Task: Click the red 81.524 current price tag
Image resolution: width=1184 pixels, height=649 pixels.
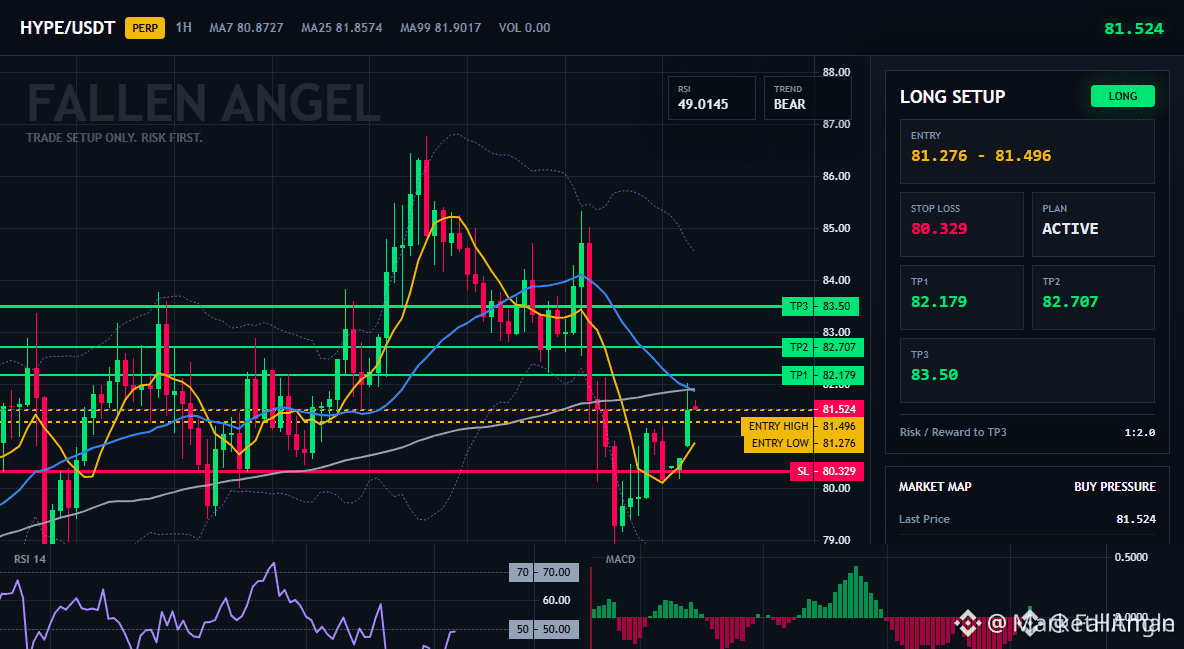Action: click(x=839, y=409)
